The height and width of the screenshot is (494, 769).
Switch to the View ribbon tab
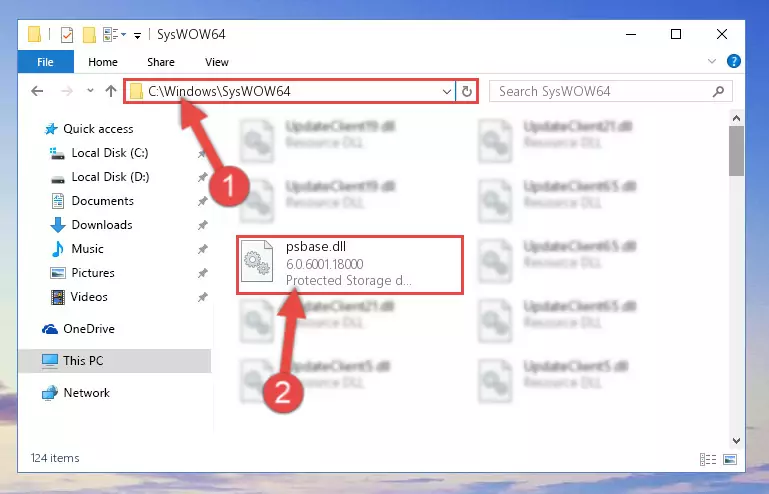pos(217,62)
